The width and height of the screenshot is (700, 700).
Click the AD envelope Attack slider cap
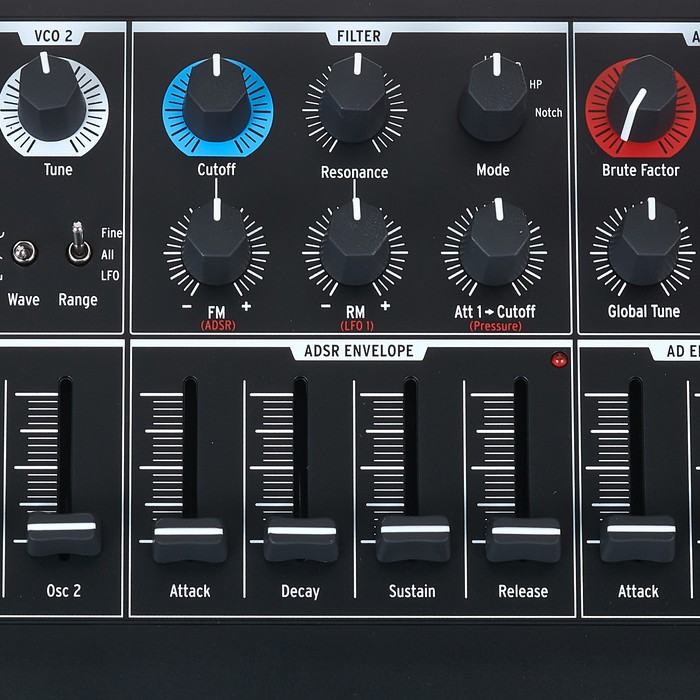[638, 538]
